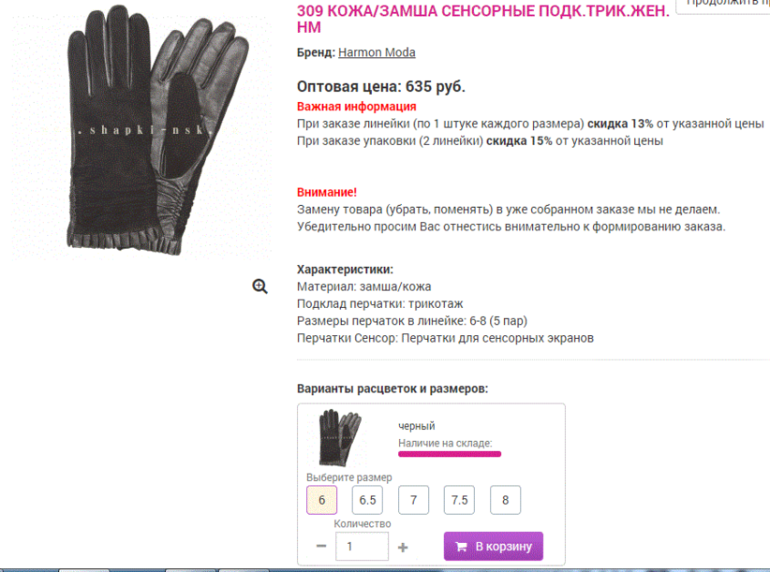770x572 pixels.
Task: Click the magnifier zoom icon
Action: click(x=260, y=287)
